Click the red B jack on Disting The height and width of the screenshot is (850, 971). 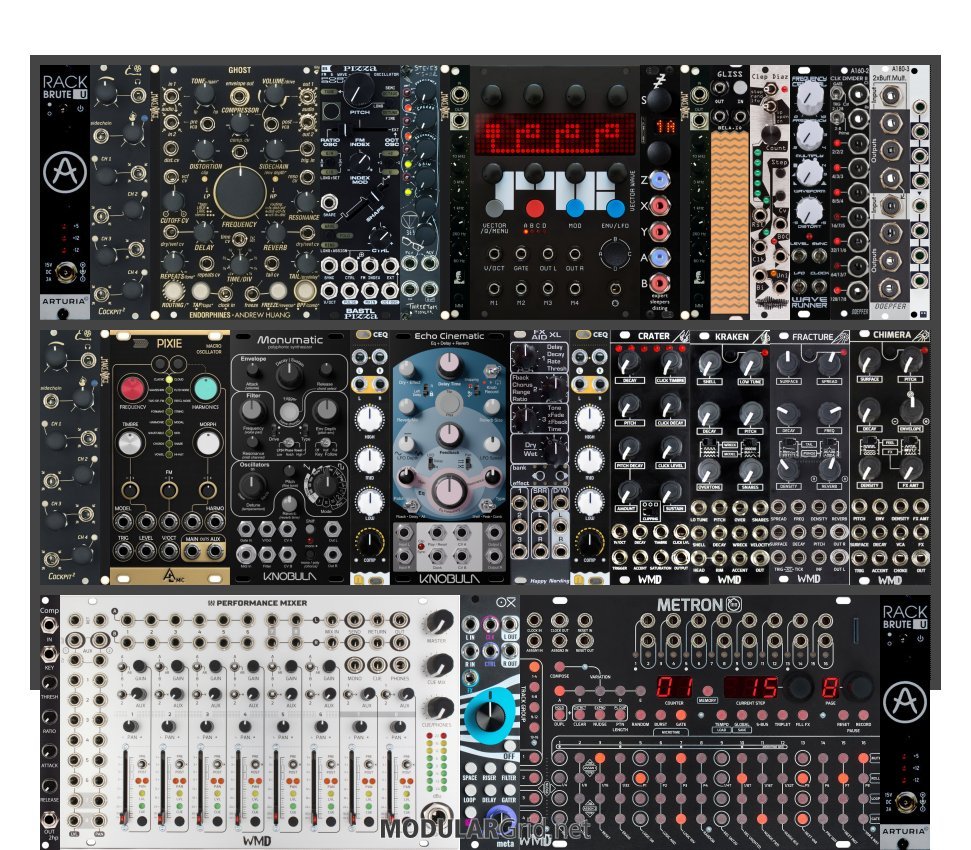659,283
